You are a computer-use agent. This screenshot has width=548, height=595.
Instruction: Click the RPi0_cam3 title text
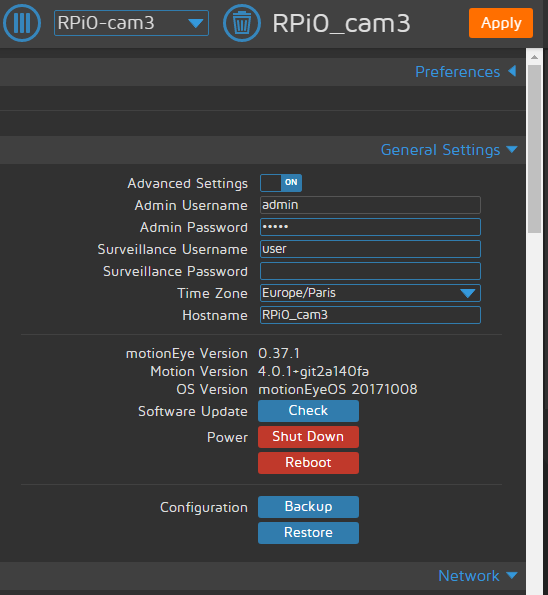tap(341, 24)
